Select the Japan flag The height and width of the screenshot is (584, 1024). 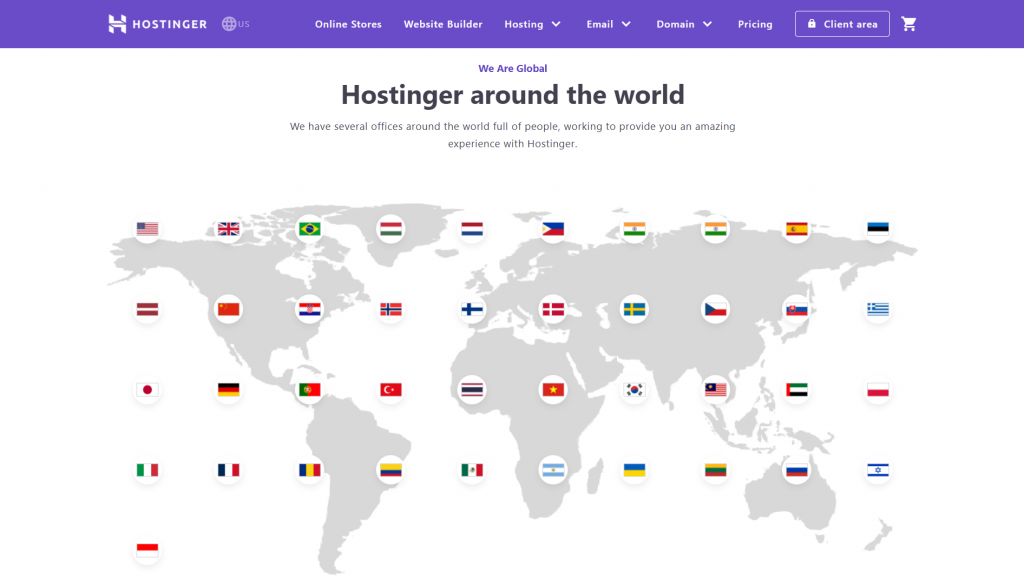(x=148, y=389)
